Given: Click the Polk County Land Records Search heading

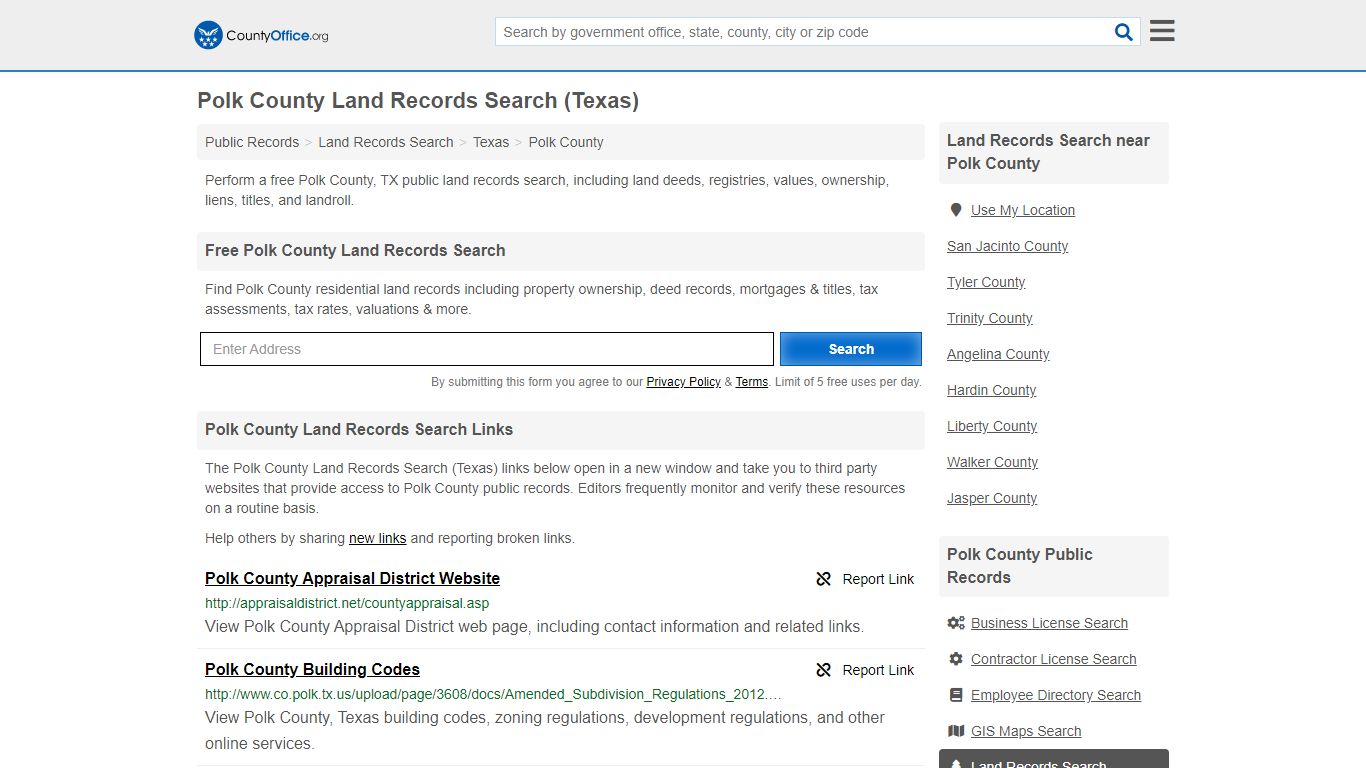Looking at the screenshot, I should [x=418, y=101].
